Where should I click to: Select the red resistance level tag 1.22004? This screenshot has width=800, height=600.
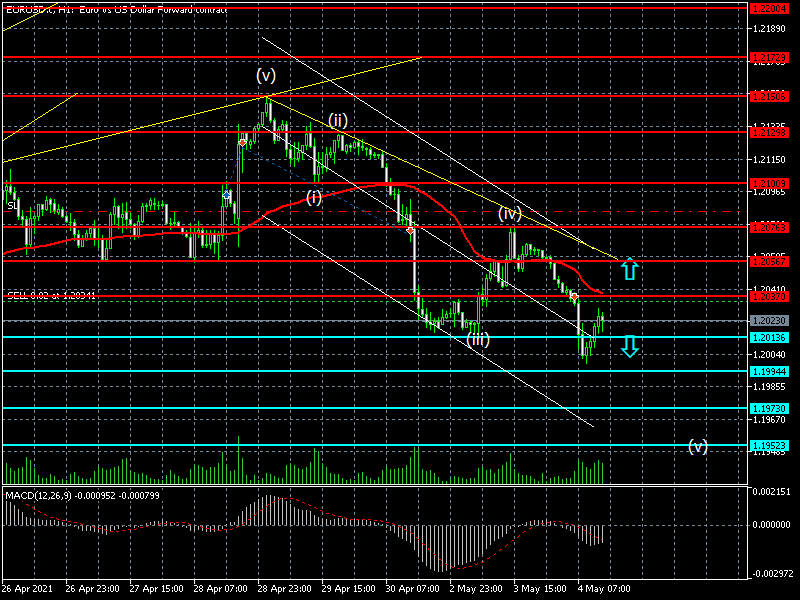769,8
